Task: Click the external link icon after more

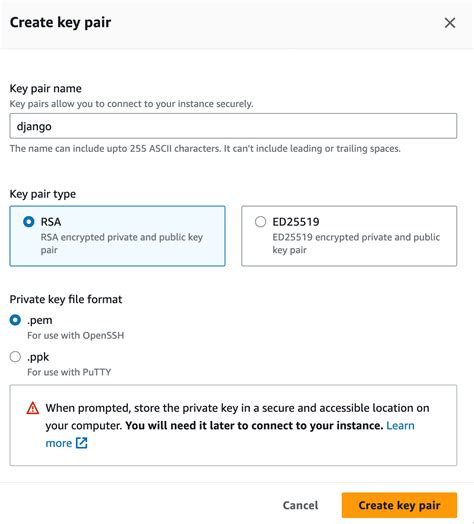Action: (82, 443)
